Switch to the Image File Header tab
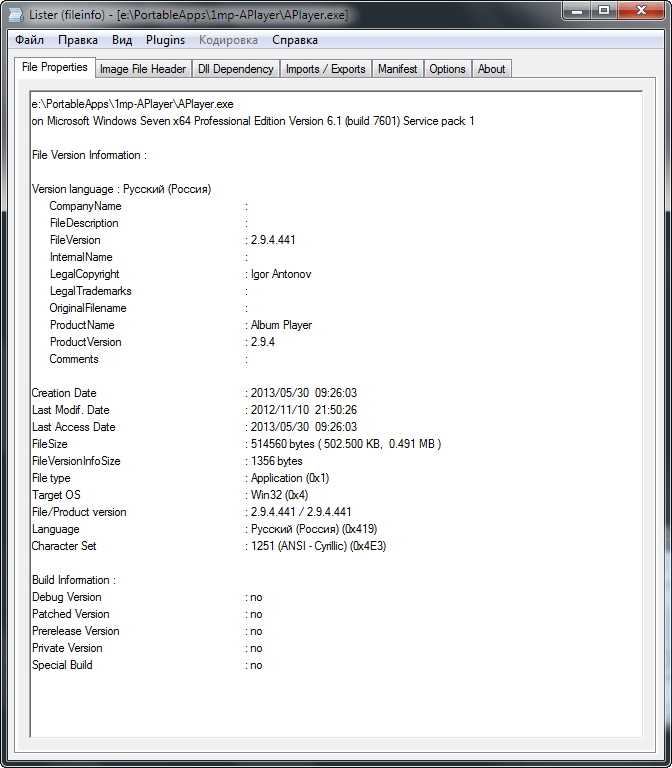 (x=143, y=69)
